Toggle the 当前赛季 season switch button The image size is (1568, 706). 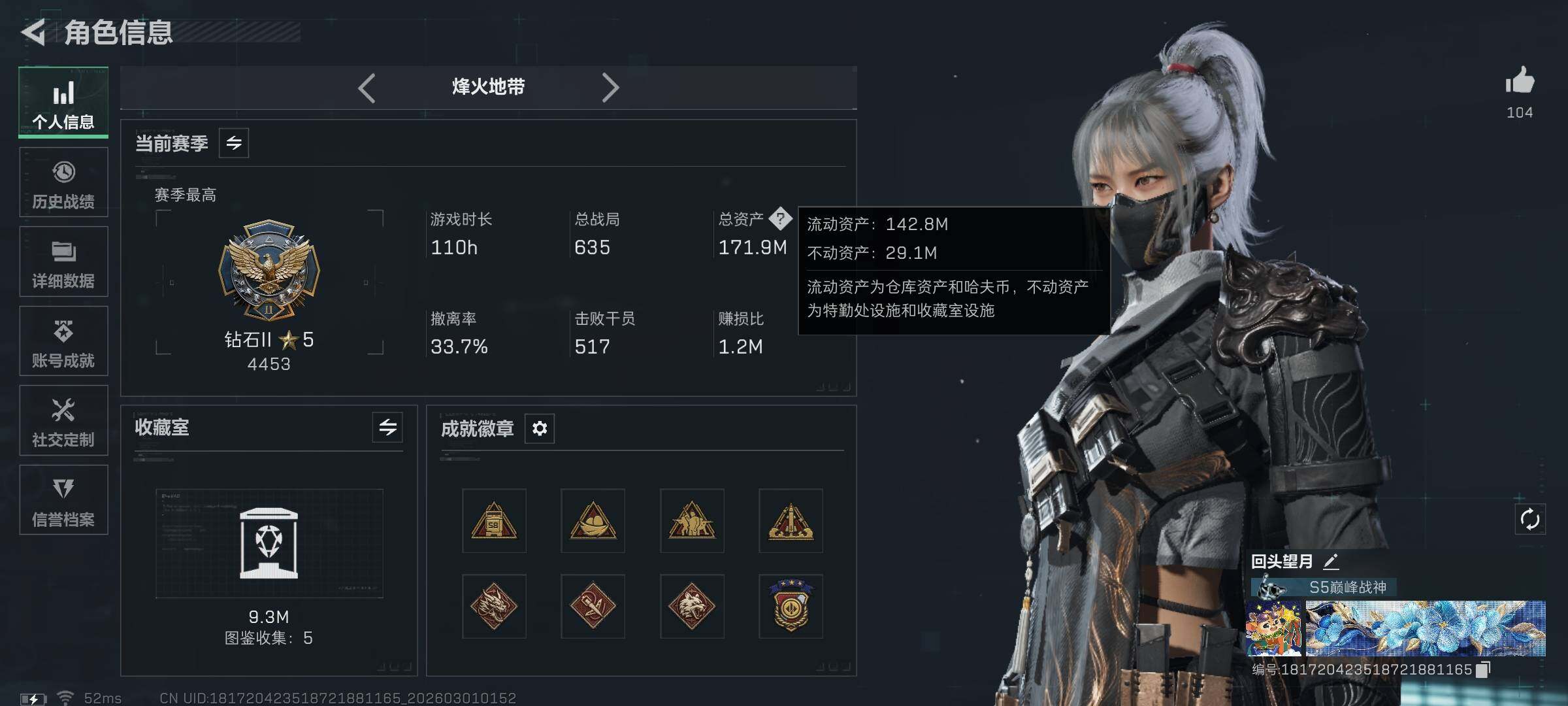coord(234,143)
